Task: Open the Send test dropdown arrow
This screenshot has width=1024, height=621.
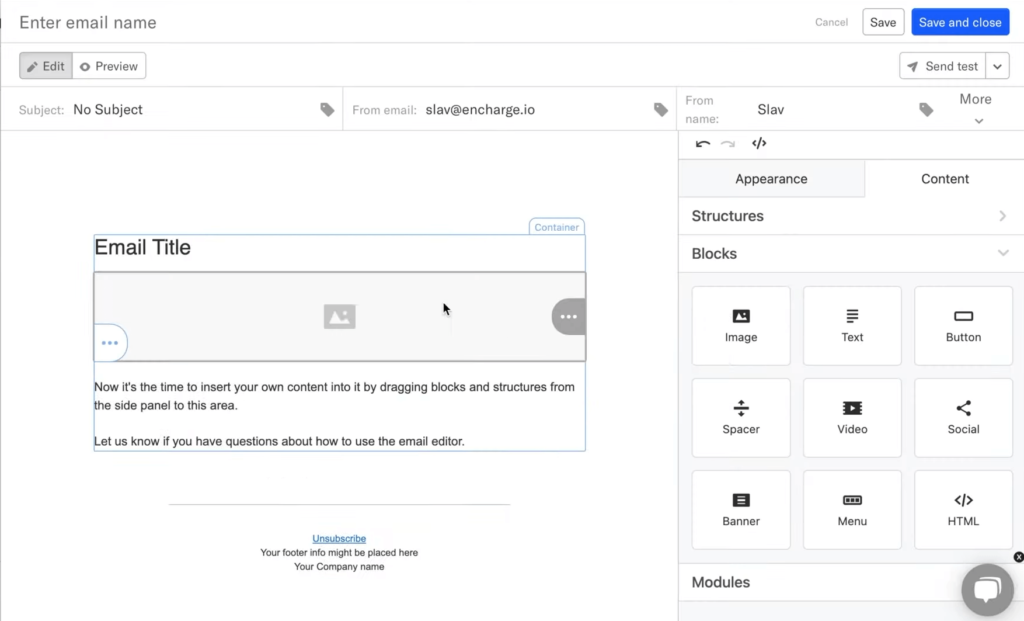Action: coord(997,66)
